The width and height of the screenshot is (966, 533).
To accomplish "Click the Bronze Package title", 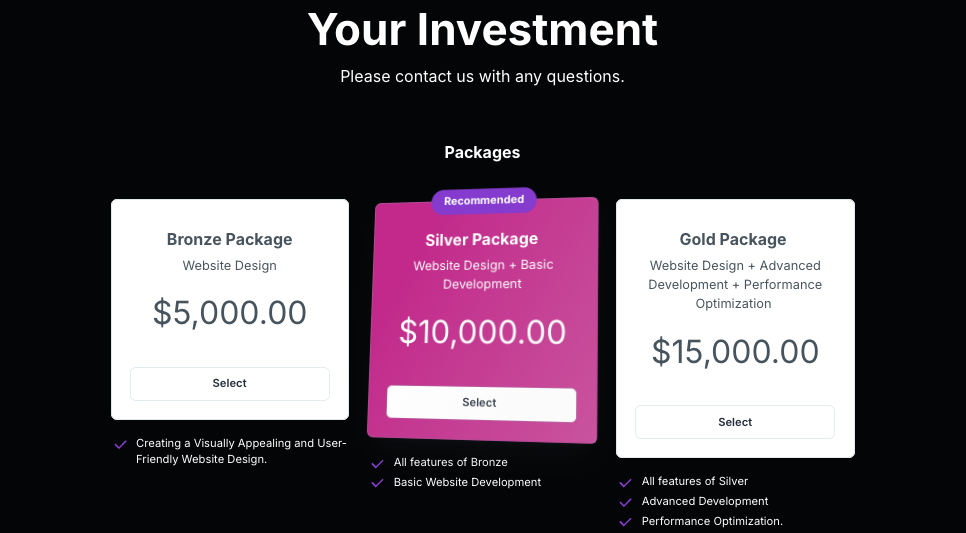I will click(229, 239).
